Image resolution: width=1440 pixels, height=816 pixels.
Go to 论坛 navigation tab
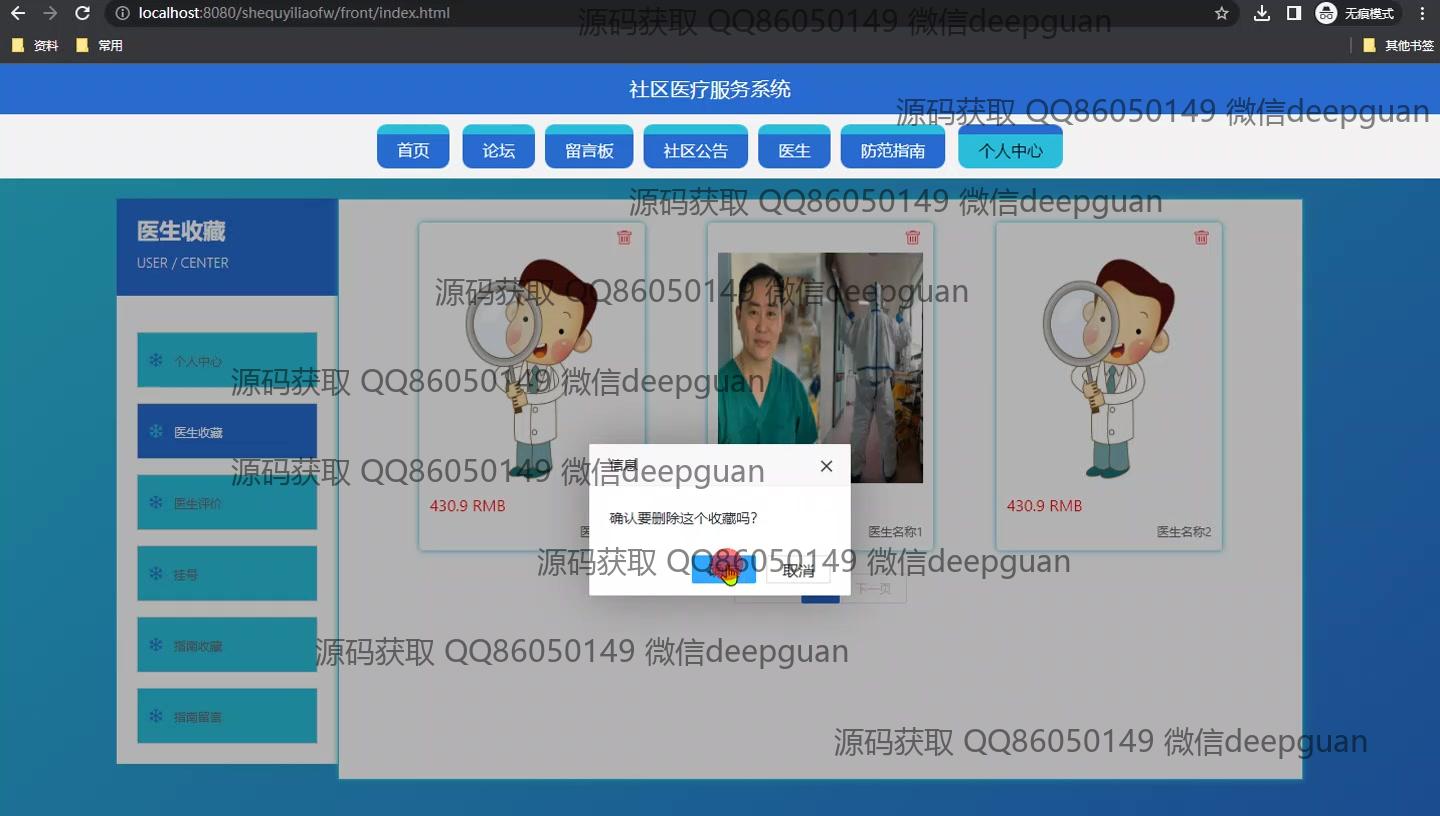pos(498,150)
